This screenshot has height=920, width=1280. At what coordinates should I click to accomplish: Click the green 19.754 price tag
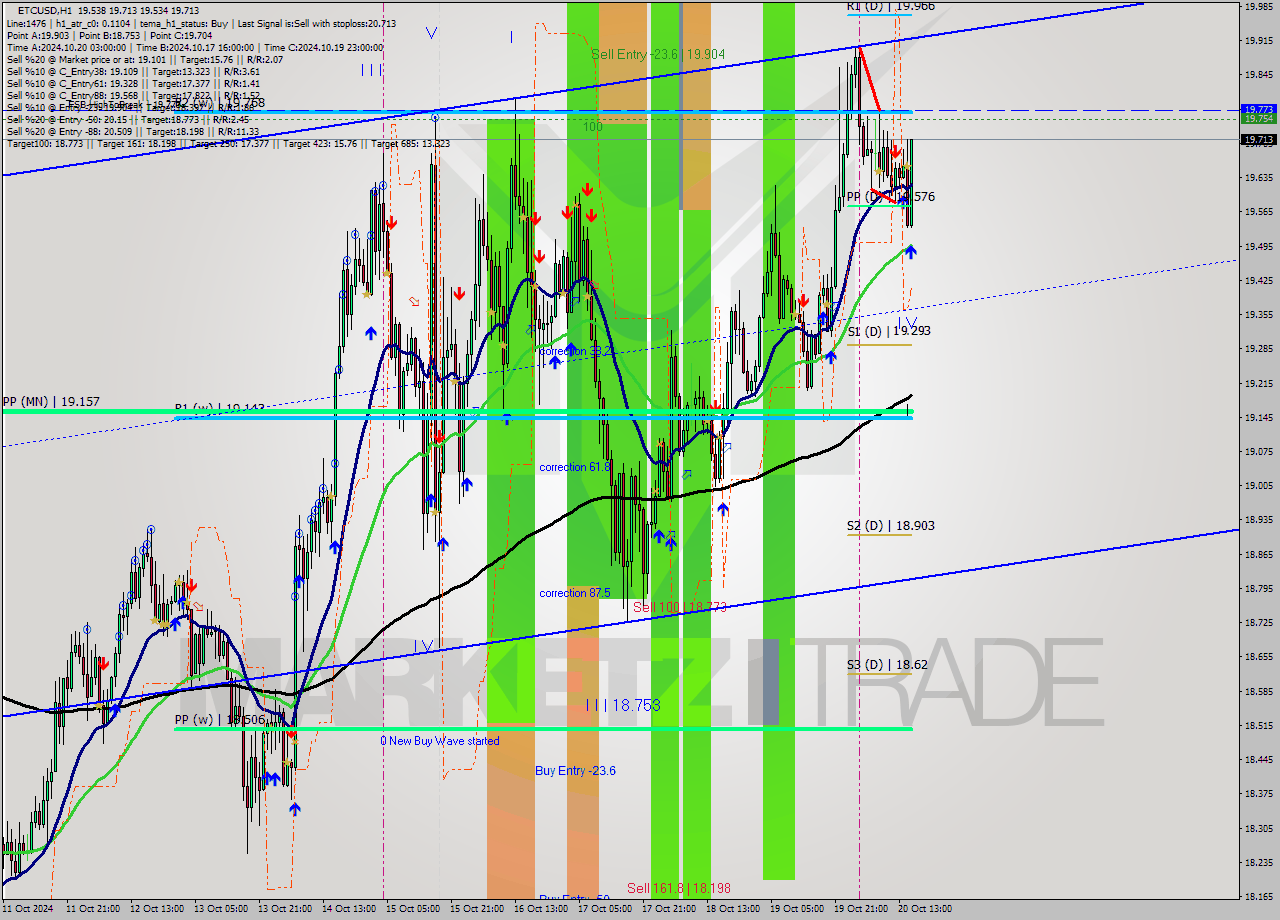1258,118
